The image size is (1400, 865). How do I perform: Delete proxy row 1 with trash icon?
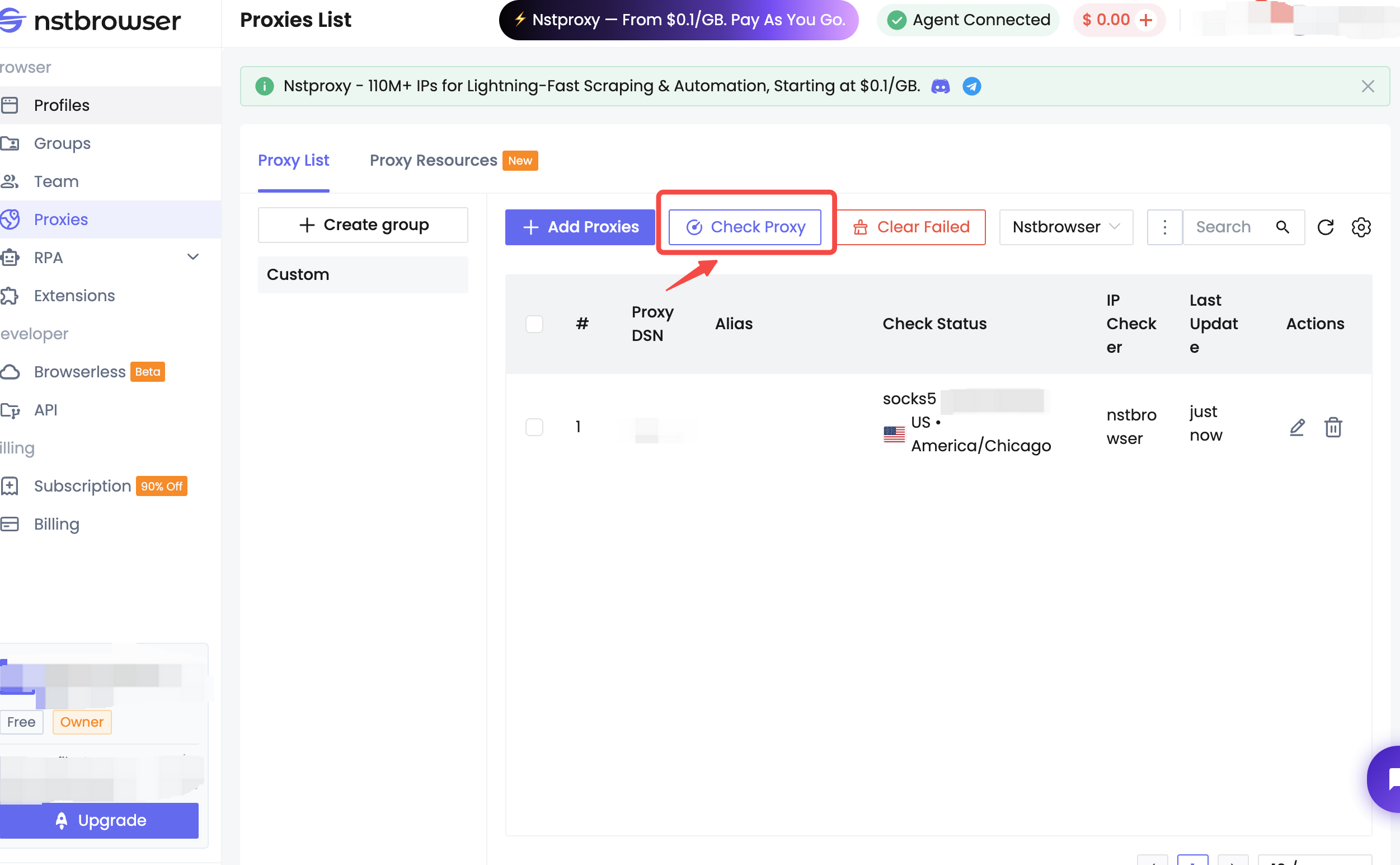1333,427
